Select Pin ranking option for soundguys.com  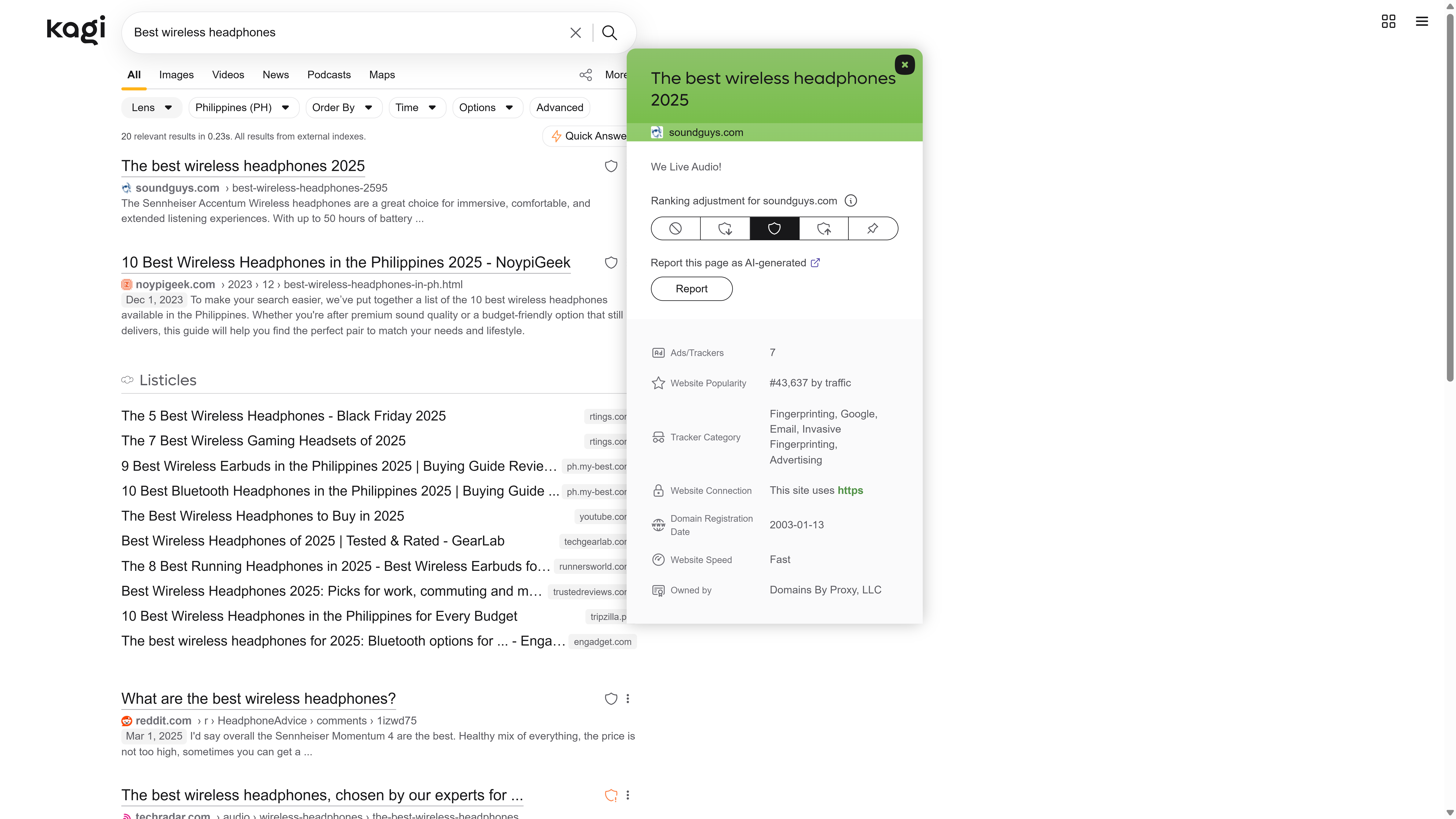click(873, 228)
